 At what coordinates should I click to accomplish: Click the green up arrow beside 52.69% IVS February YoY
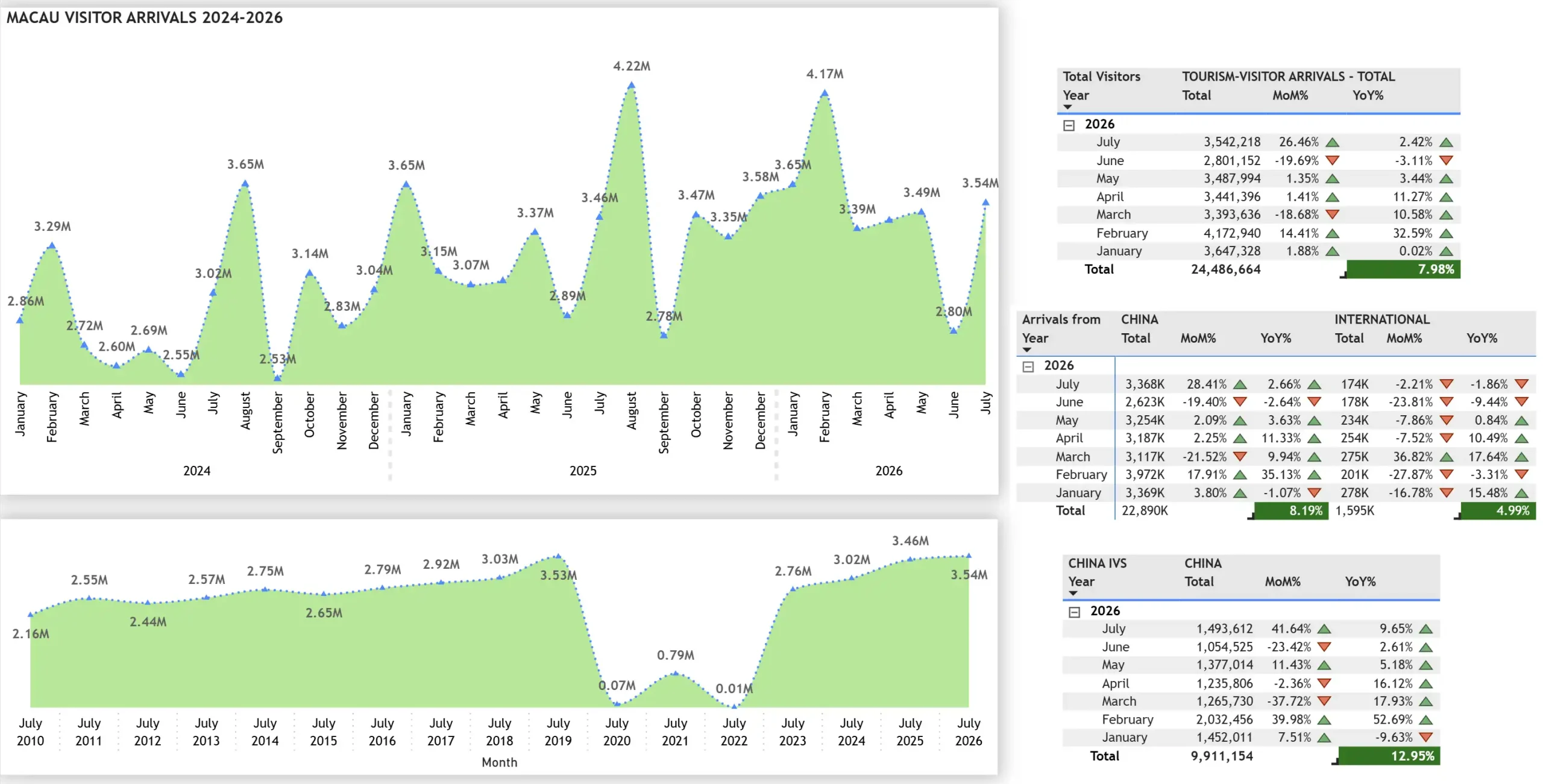1425,720
